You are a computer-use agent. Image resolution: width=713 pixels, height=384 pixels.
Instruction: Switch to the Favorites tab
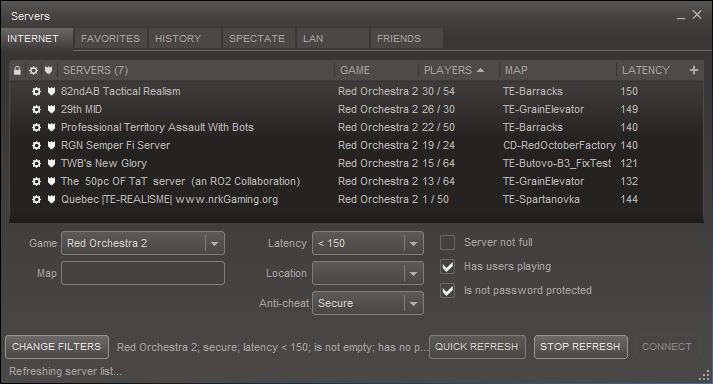[110, 39]
